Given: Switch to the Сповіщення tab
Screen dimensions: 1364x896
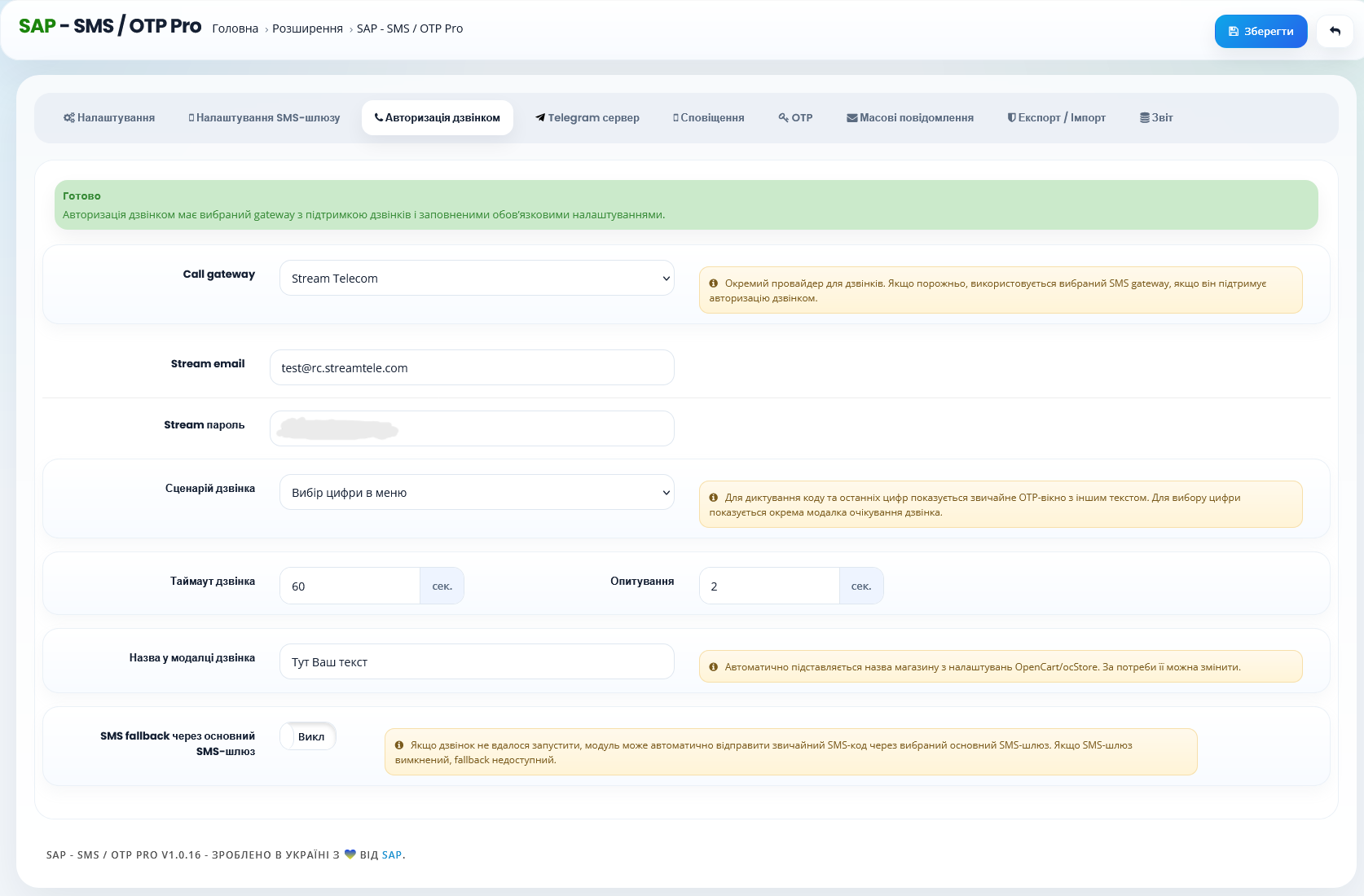Looking at the screenshot, I should tap(709, 118).
